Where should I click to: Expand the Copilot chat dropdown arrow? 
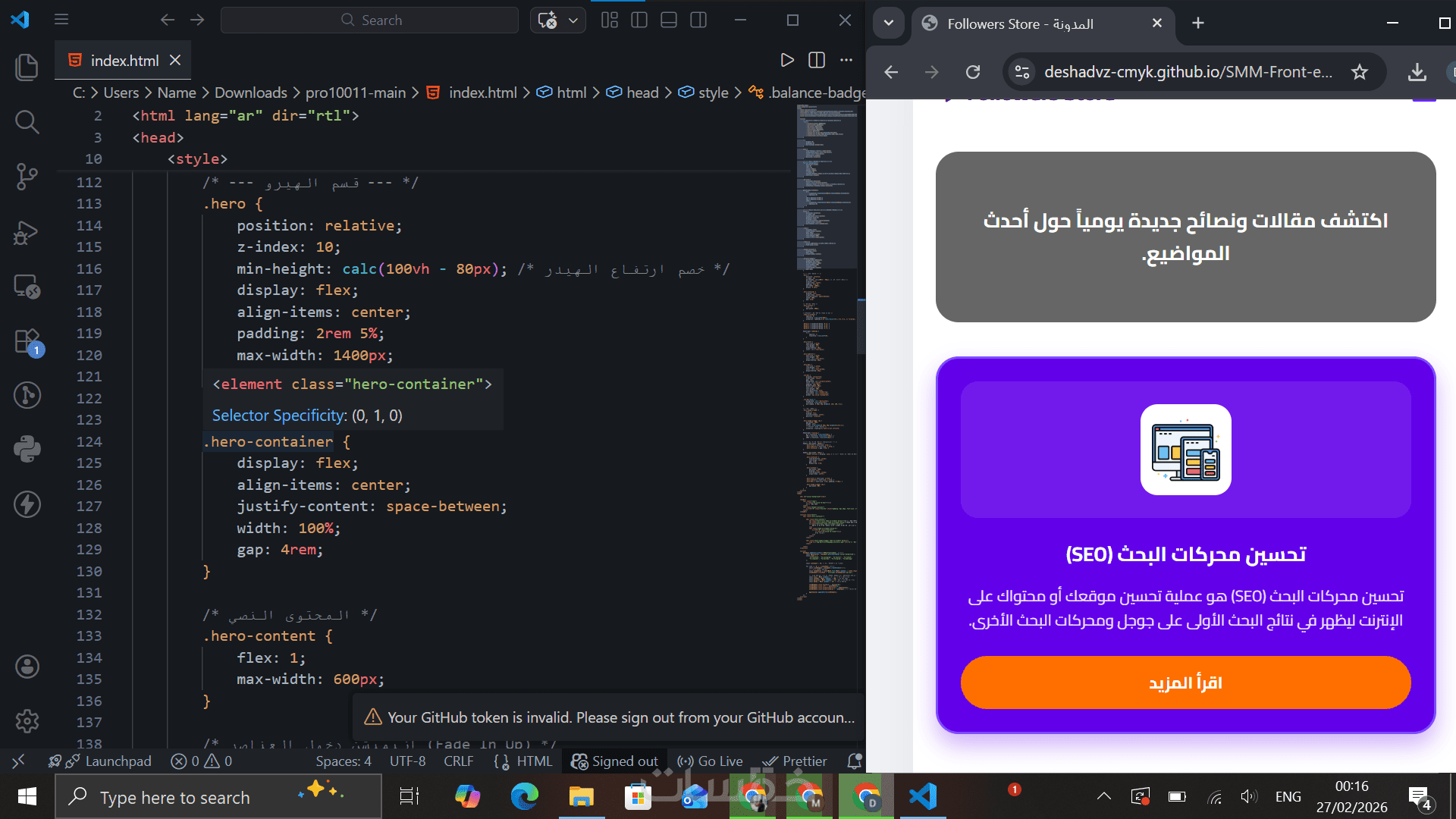(x=573, y=20)
